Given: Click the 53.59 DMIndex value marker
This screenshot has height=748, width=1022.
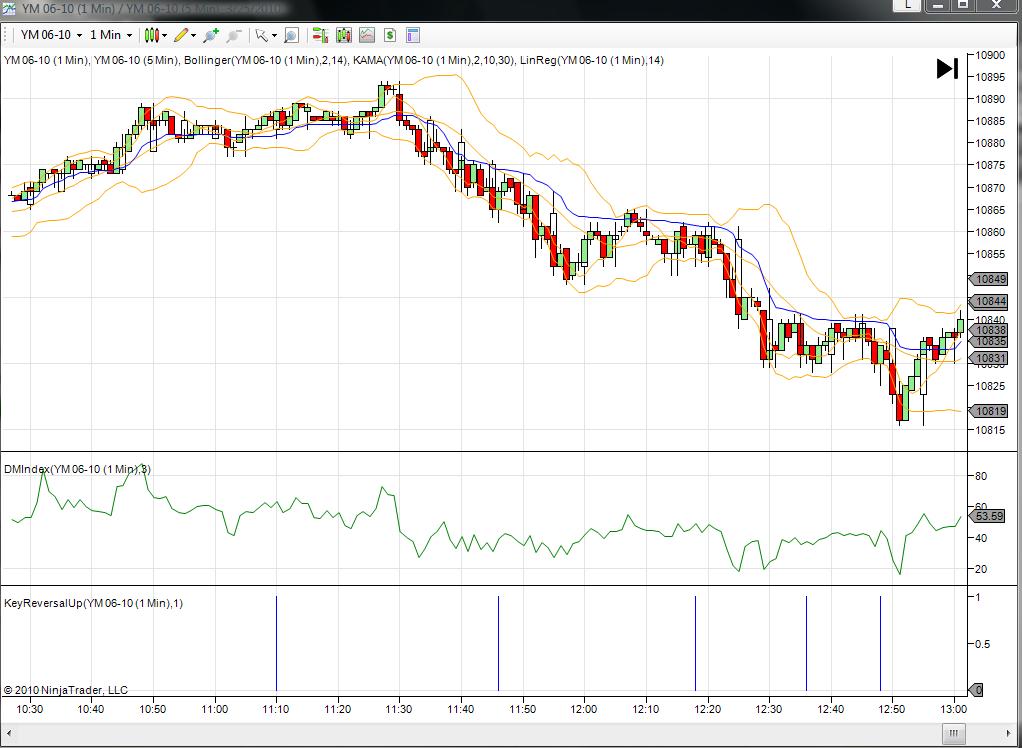Looking at the screenshot, I should pos(988,516).
